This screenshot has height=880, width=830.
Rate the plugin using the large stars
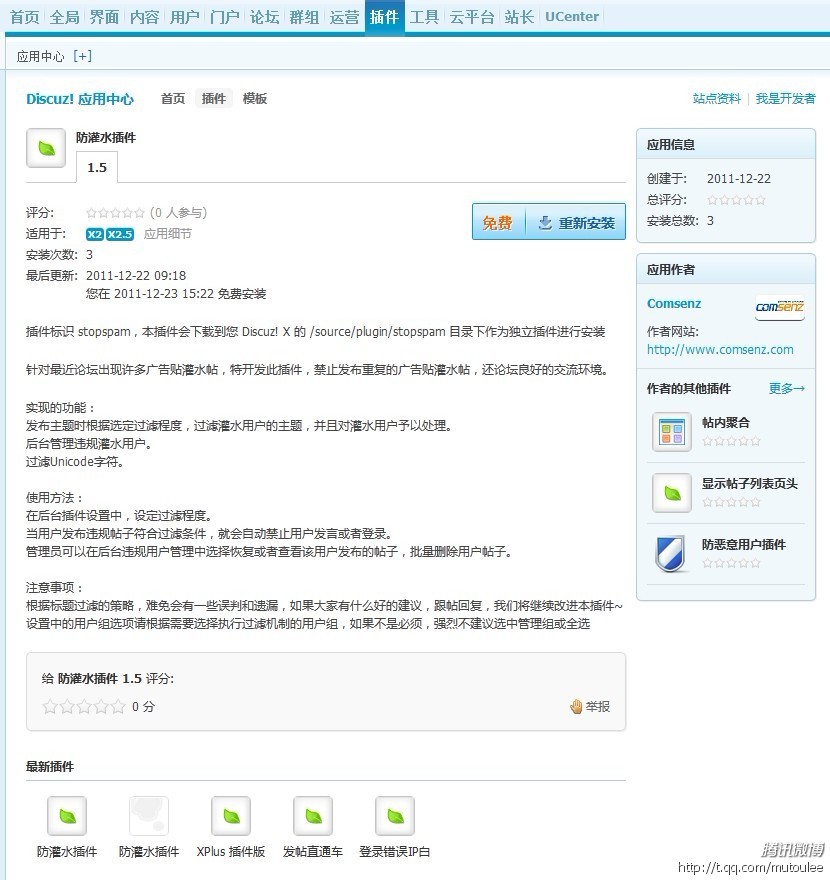click(84, 707)
